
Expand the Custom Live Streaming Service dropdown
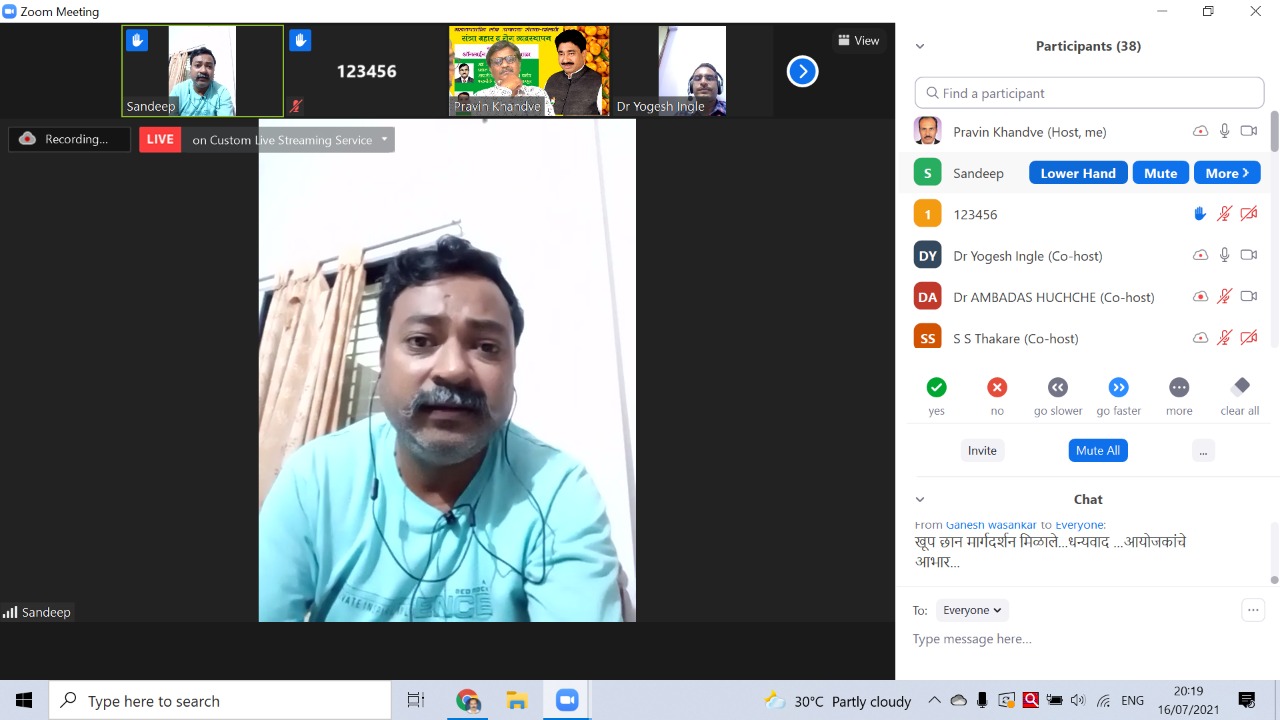pyautogui.click(x=384, y=140)
